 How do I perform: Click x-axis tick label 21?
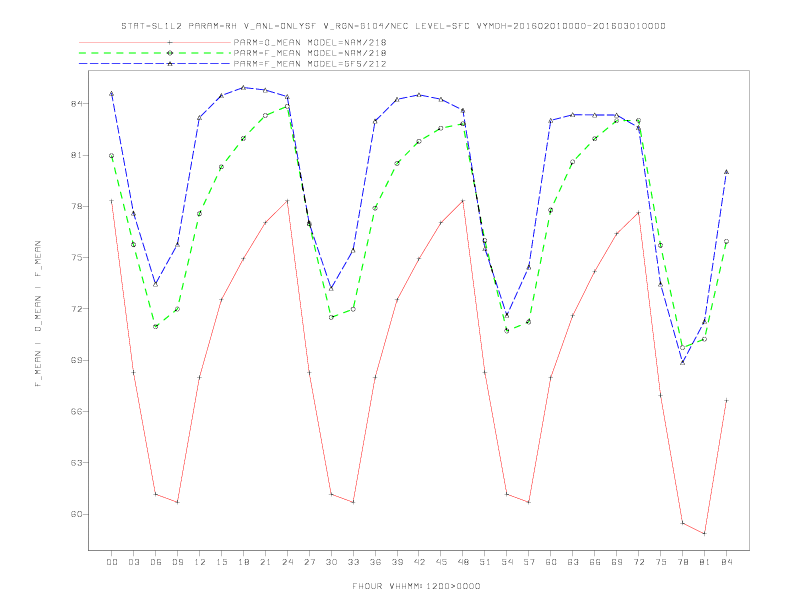coord(265,562)
